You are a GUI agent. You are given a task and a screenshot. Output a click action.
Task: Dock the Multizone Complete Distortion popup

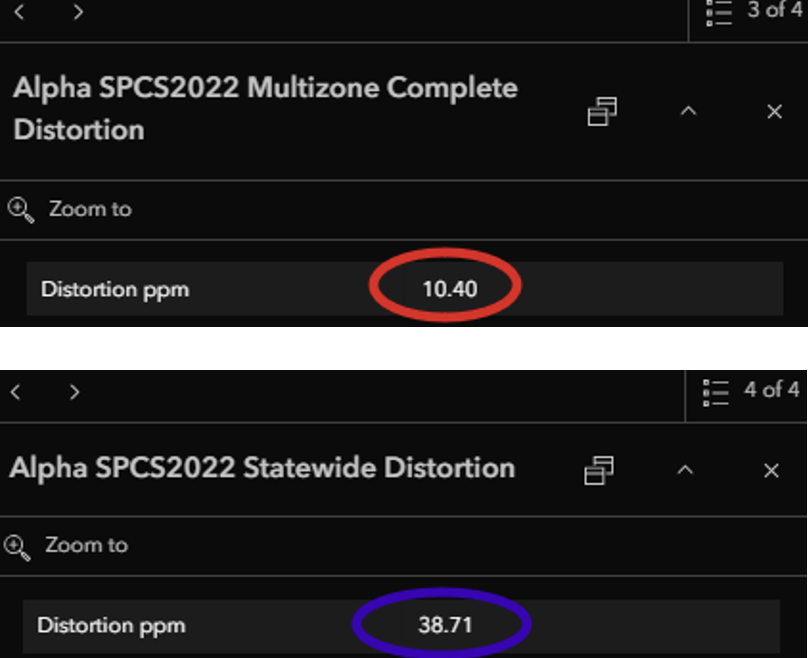point(602,112)
